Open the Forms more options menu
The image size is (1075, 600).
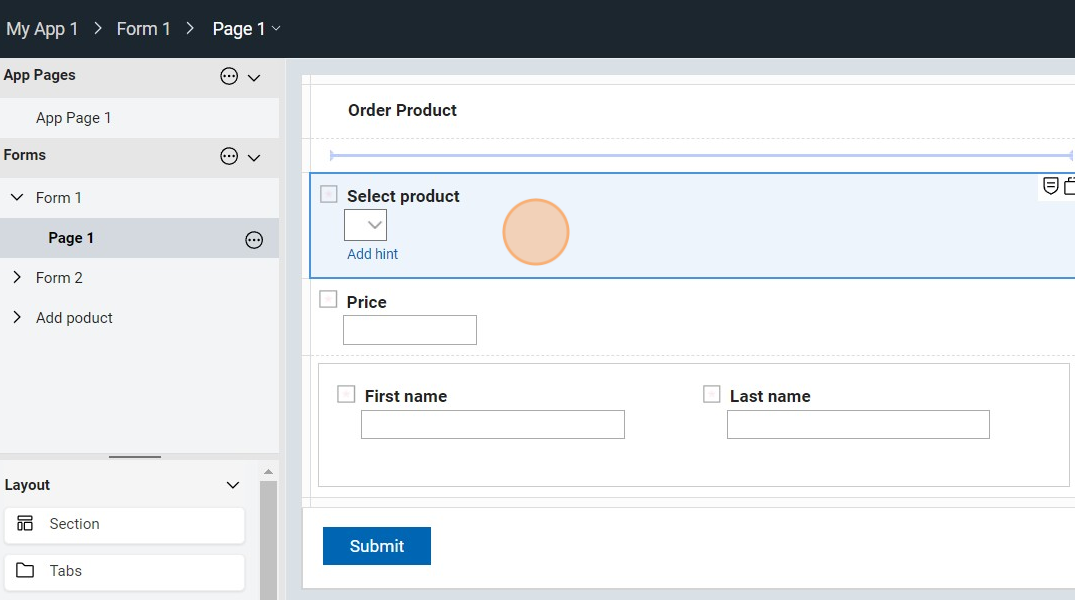229,156
